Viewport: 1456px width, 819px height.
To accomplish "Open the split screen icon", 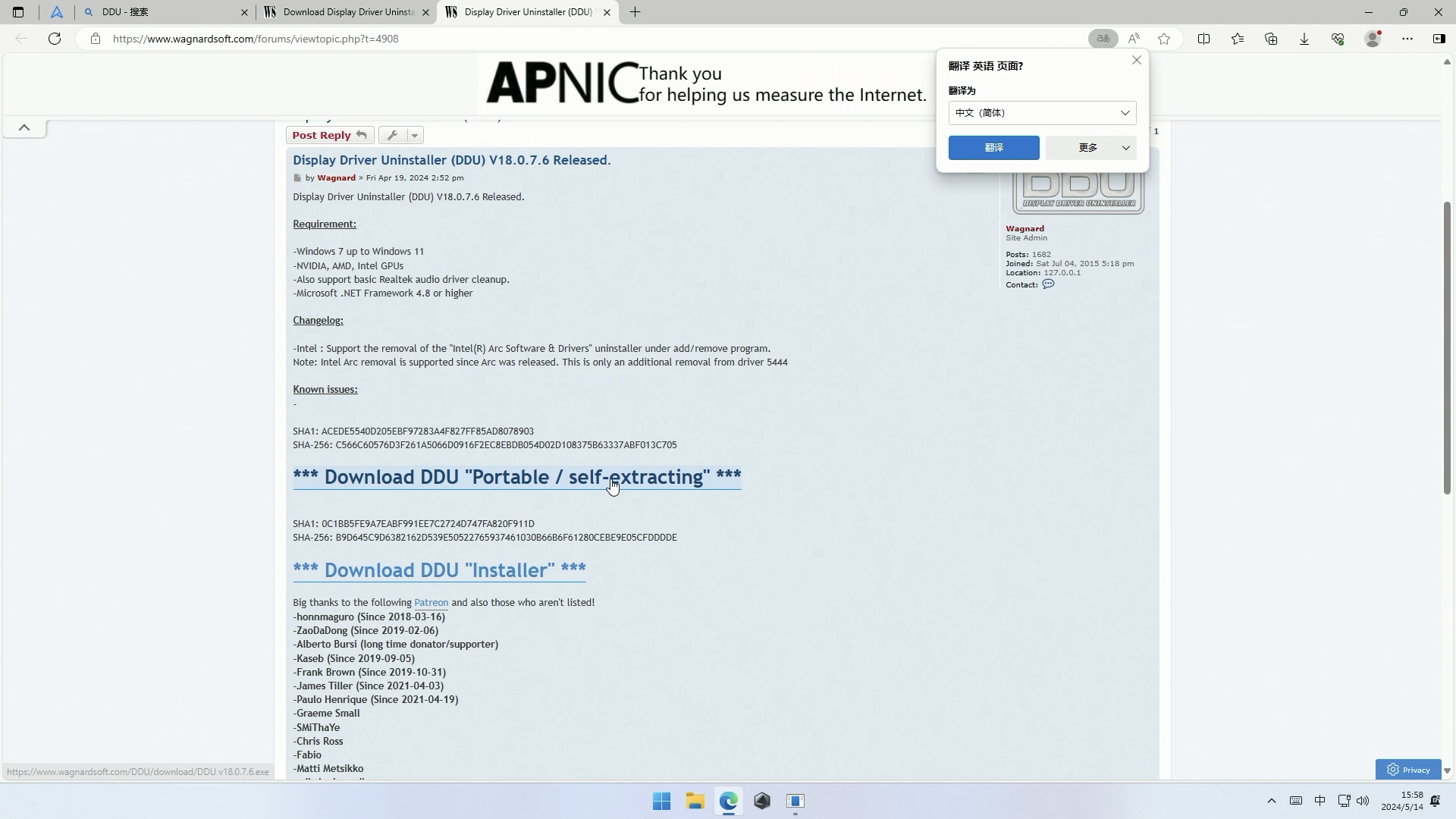I will [1203, 39].
